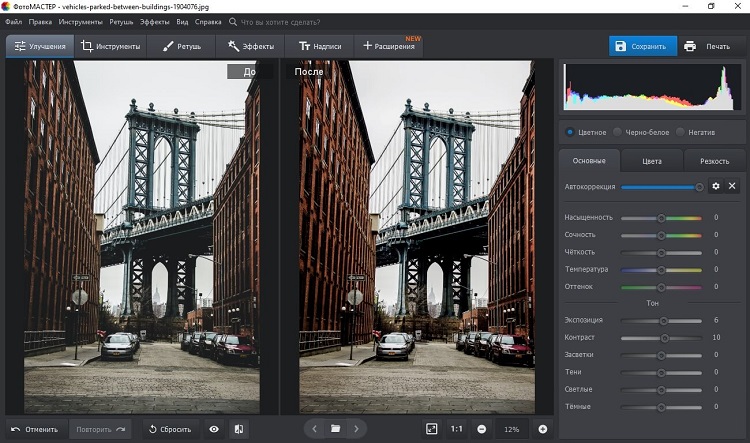Zoom in with the plus icon

[543, 429]
